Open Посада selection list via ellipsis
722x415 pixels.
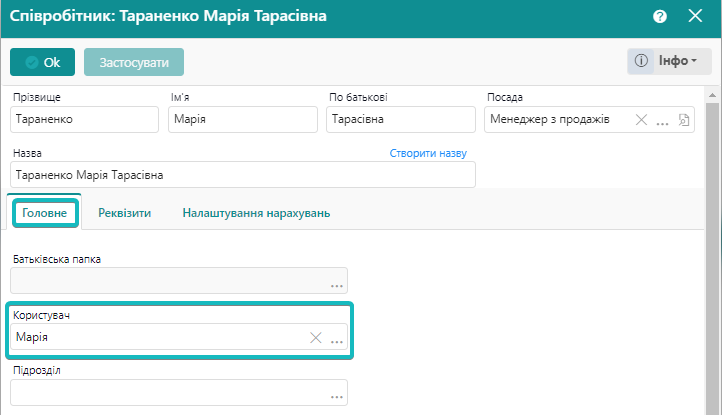tap(662, 121)
